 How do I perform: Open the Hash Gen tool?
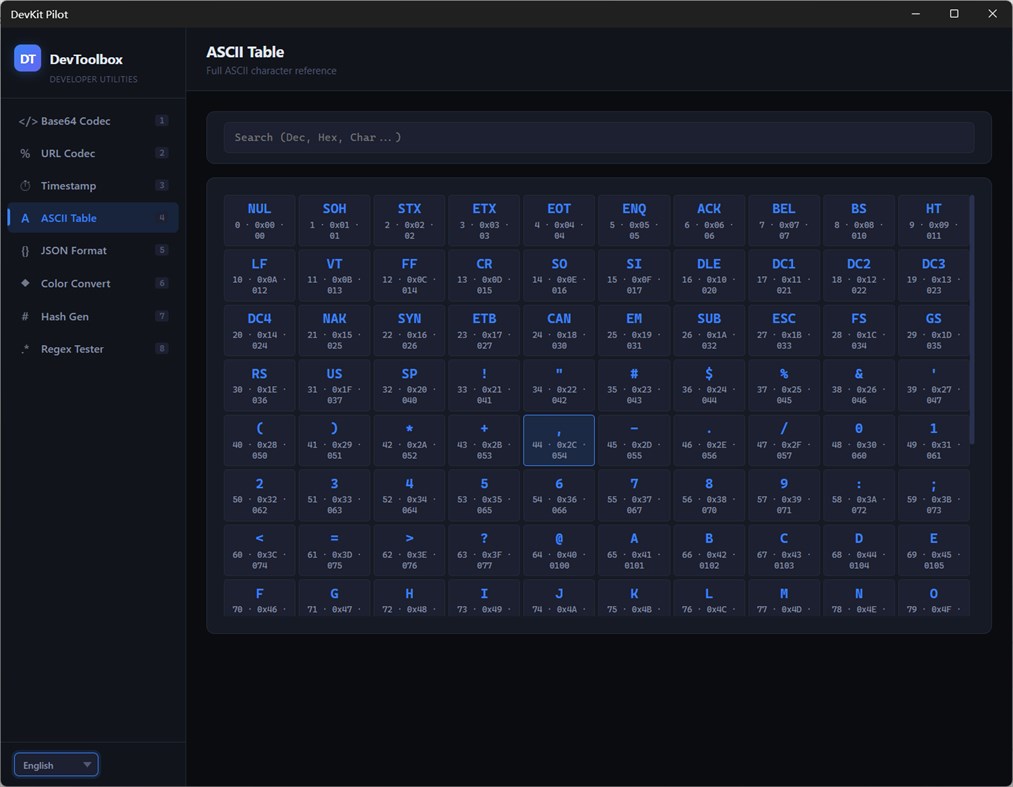[93, 316]
